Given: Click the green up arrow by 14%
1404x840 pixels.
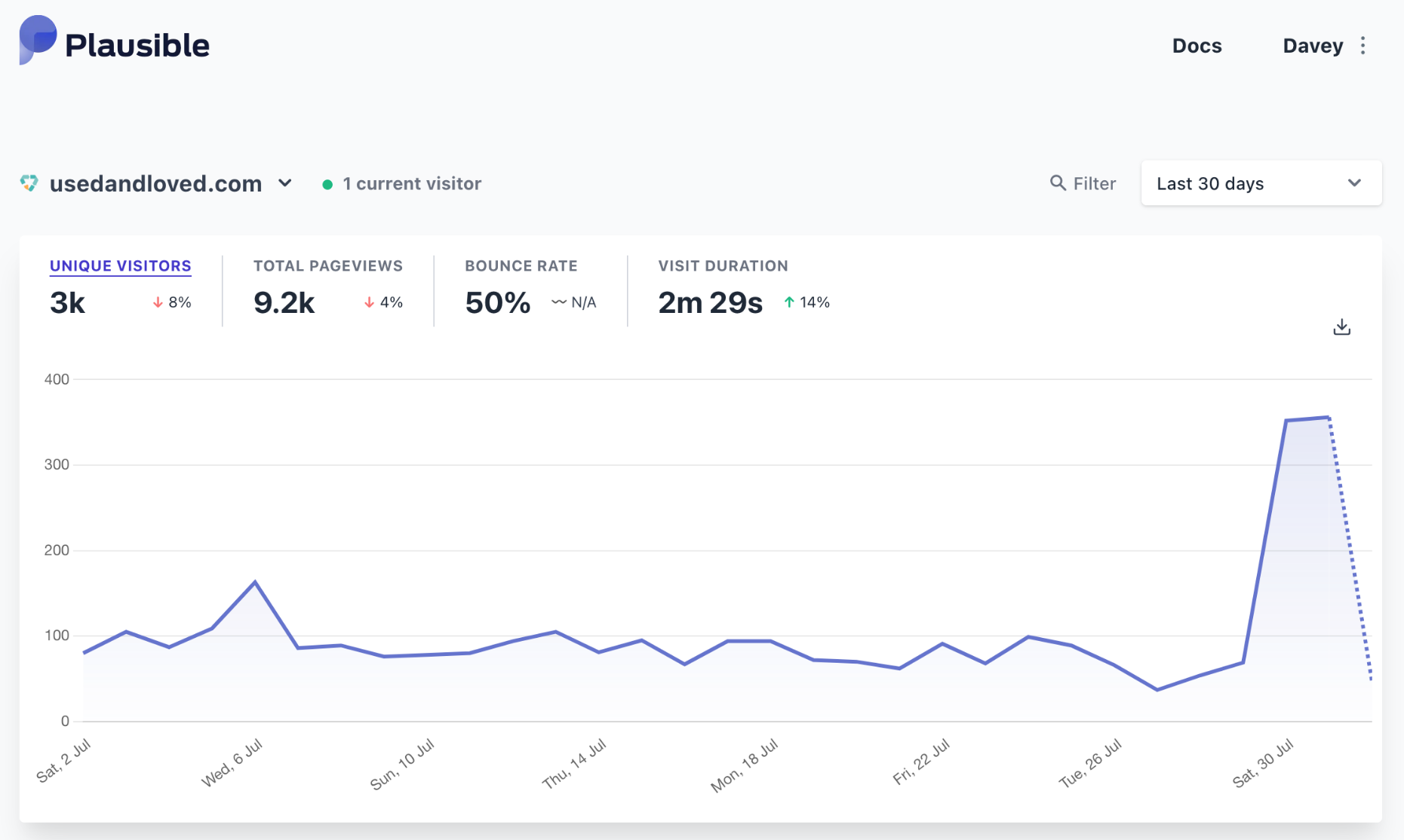Looking at the screenshot, I should click(x=789, y=302).
